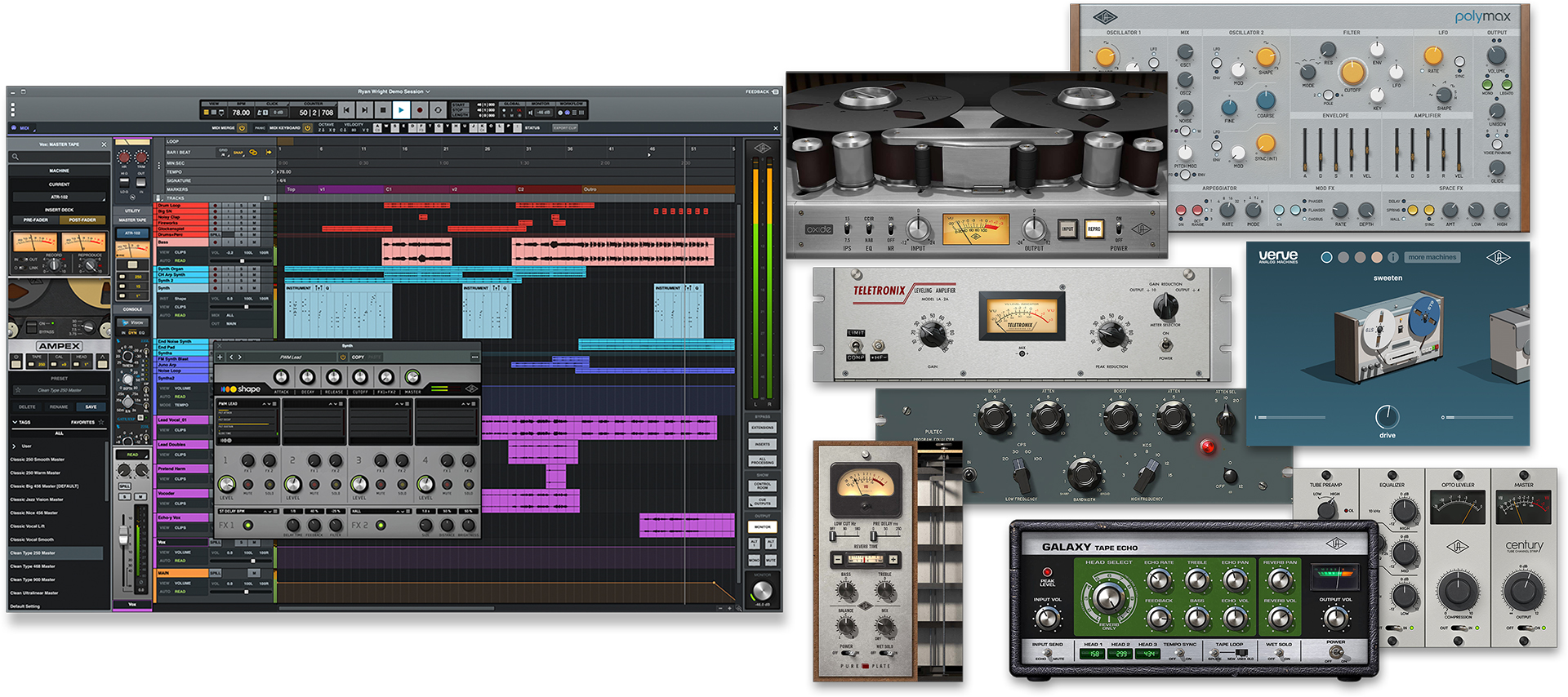Toggle the FX 1 enable light in Shape
Image resolution: width=1568 pixels, height=697 pixels.
248,526
